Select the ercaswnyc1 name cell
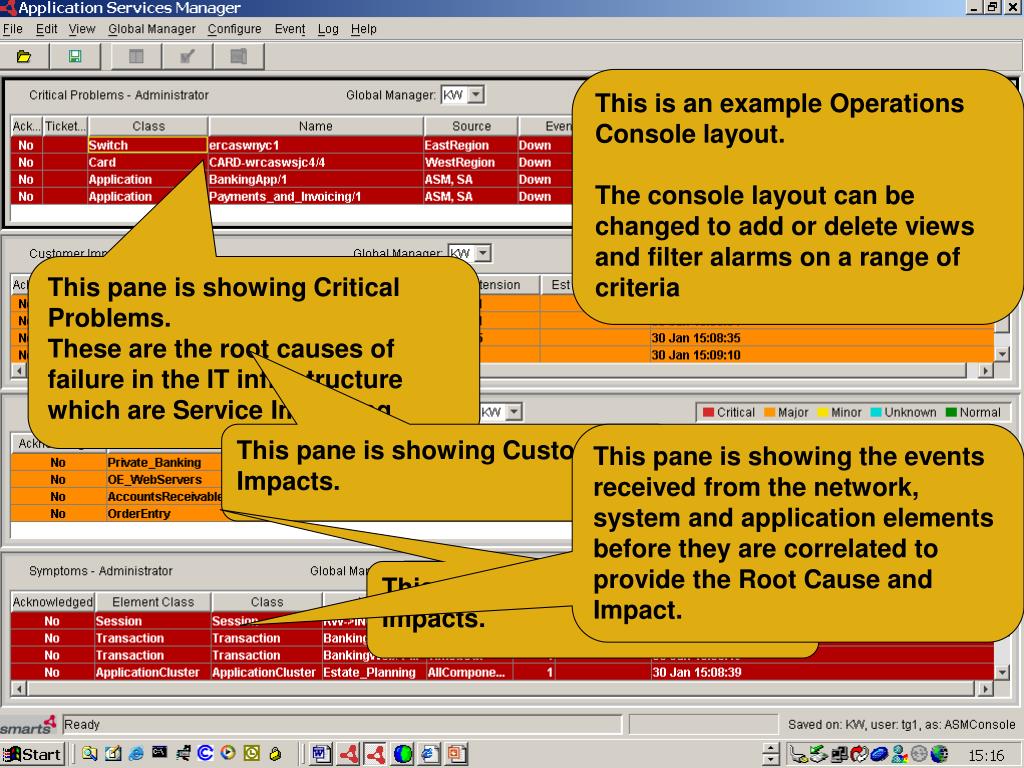This screenshot has height=768, width=1024. pos(315,145)
